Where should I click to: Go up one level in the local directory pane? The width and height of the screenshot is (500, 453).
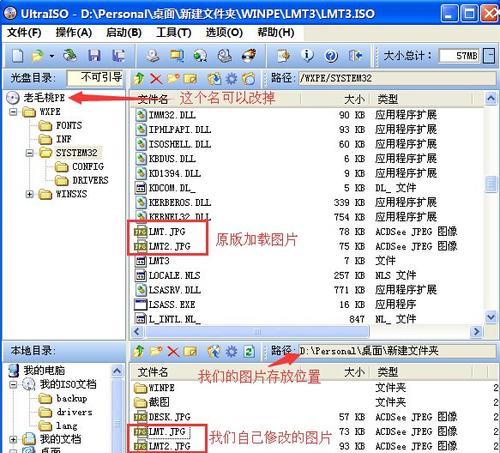coord(139,351)
